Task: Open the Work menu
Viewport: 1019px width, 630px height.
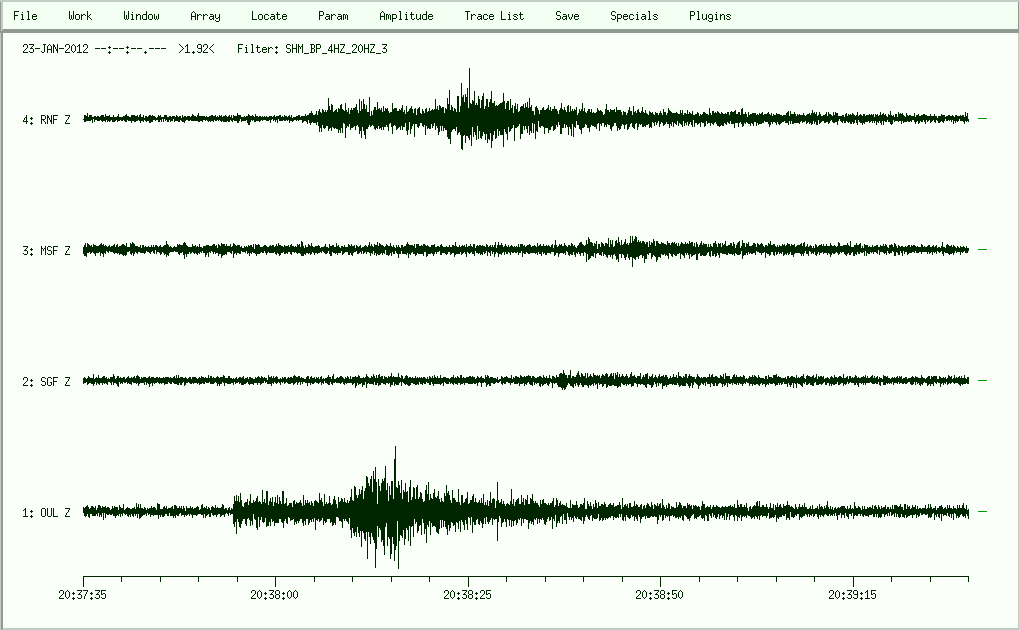Action: pyautogui.click(x=80, y=16)
